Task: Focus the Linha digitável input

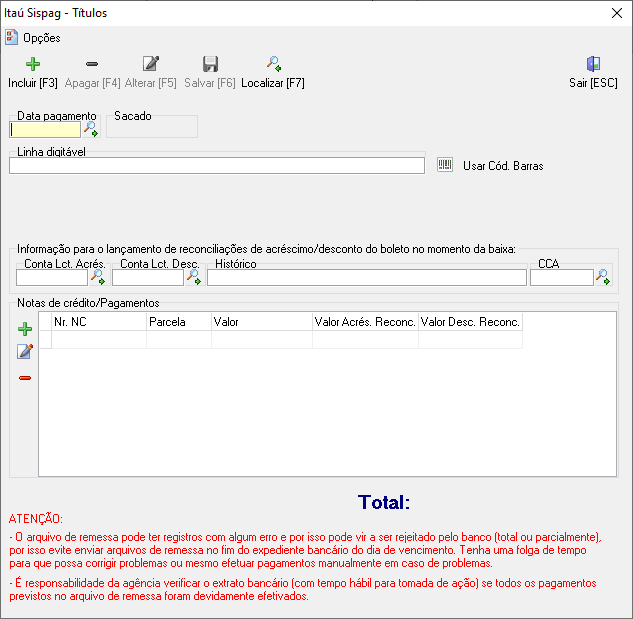Action: click(217, 166)
